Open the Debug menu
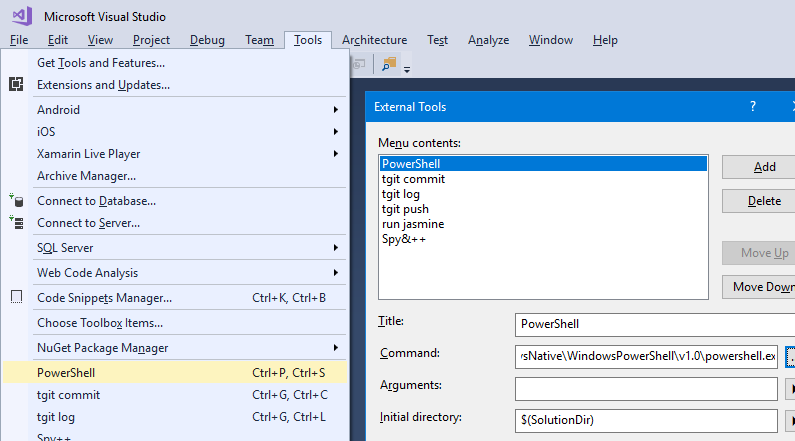This screenshot has width=795, height=441. [207, 40]
